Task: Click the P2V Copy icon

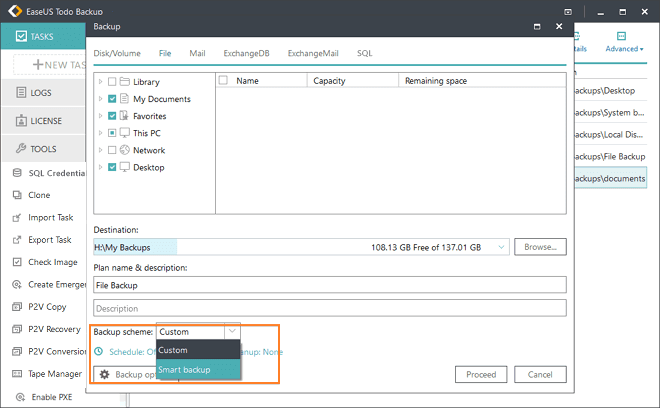Action: point(17,307)
